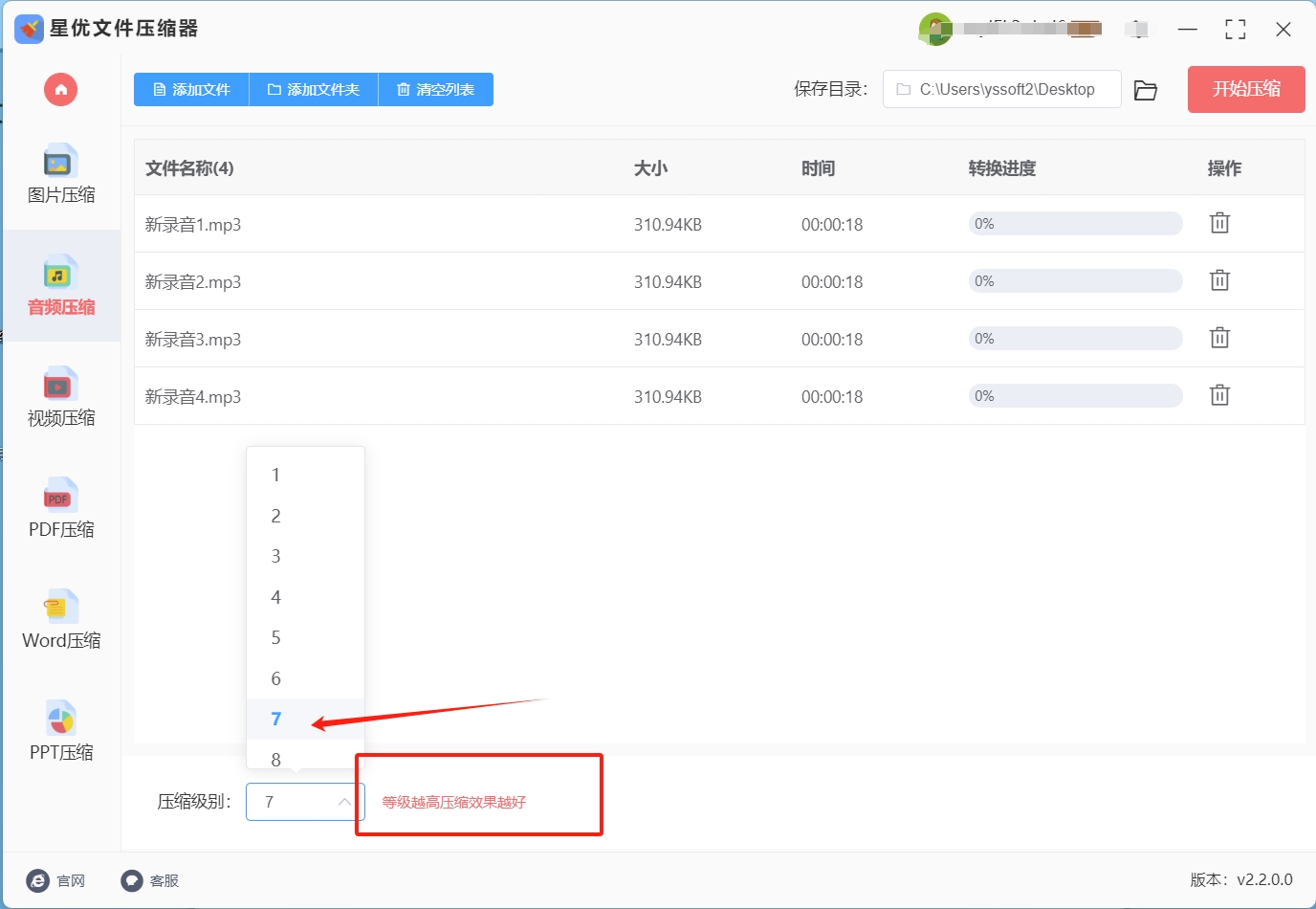
Task: Click the app logo icon in title bar
Action: click(x=29, y=29)
